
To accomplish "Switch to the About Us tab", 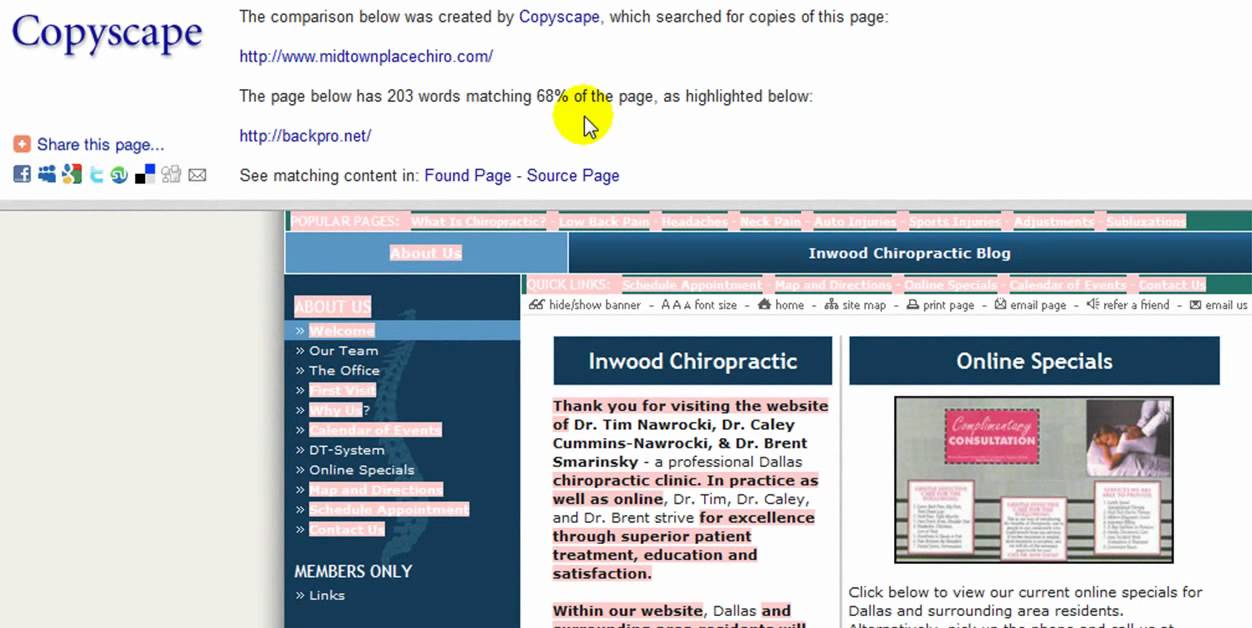I will click(426, 253).
